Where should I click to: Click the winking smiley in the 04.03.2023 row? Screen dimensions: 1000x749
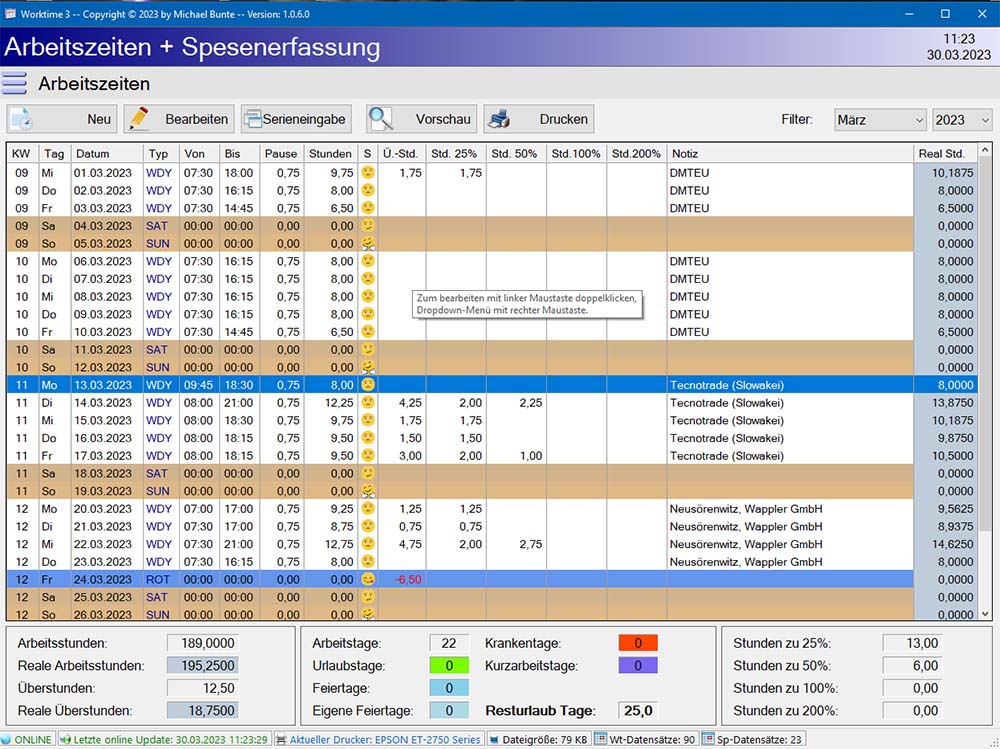click(x=367, y=225)
